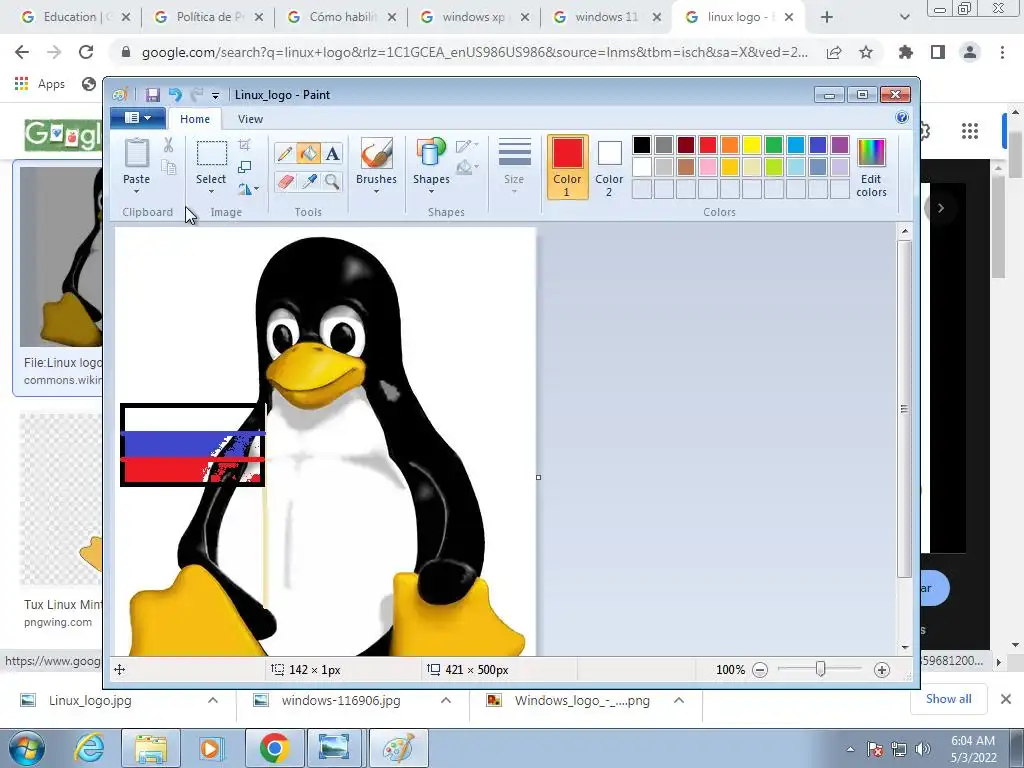The image size is (1024, 768).
Task: Open Chrome extensions puzzle icon
Action: click(906, 52)
